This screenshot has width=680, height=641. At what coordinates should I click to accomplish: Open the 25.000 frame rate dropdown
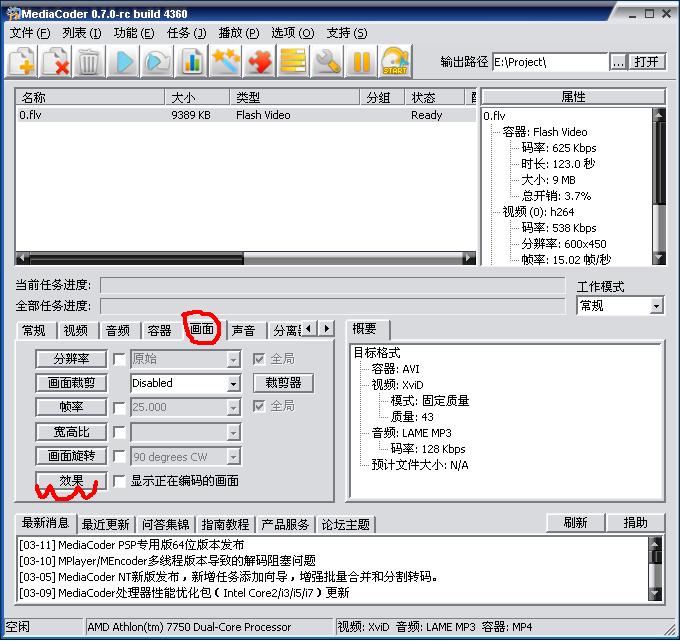click(185, 408)
